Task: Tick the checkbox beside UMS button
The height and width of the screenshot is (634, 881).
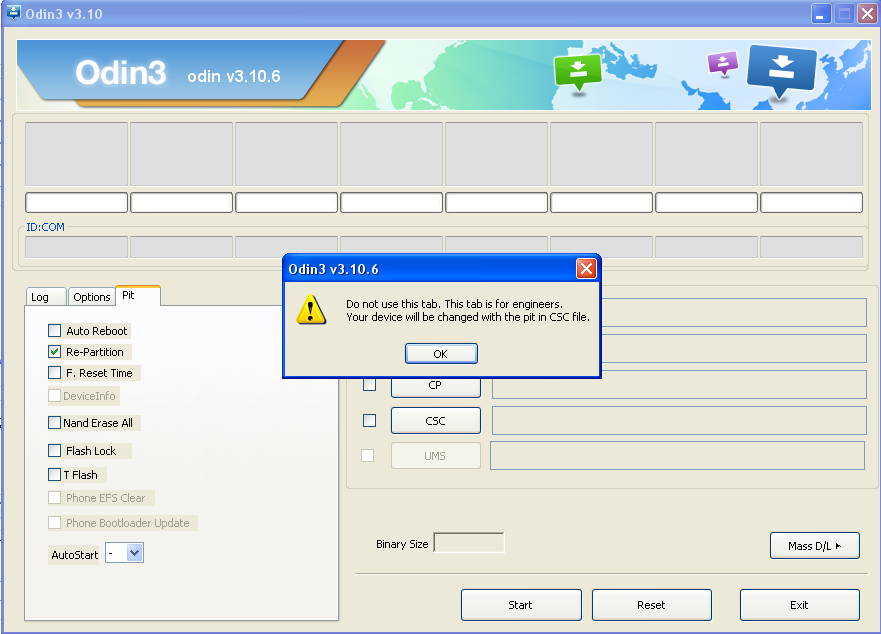Action: [x=367, y=455]
